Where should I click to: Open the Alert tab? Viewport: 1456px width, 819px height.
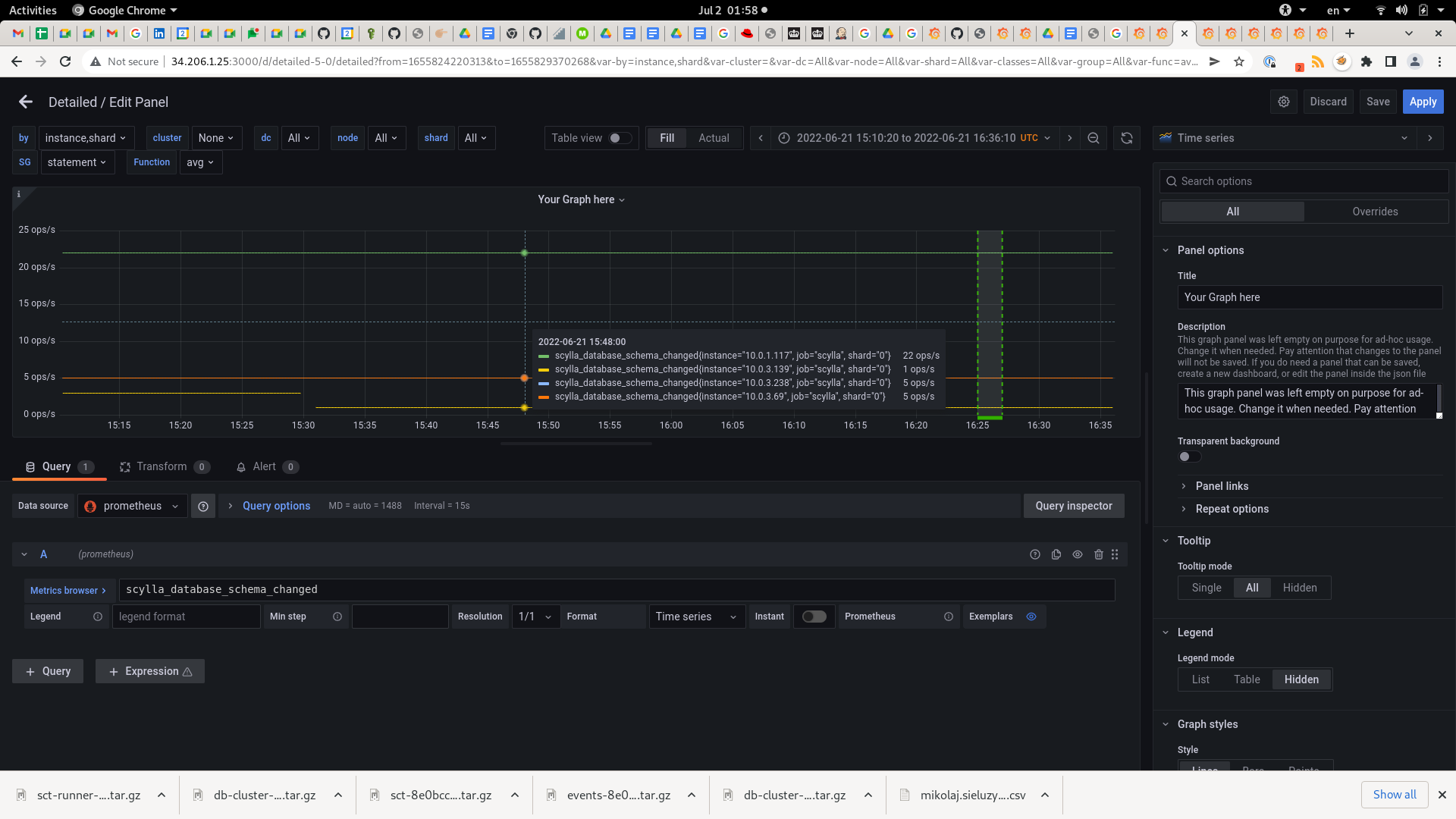coord(263,466)
